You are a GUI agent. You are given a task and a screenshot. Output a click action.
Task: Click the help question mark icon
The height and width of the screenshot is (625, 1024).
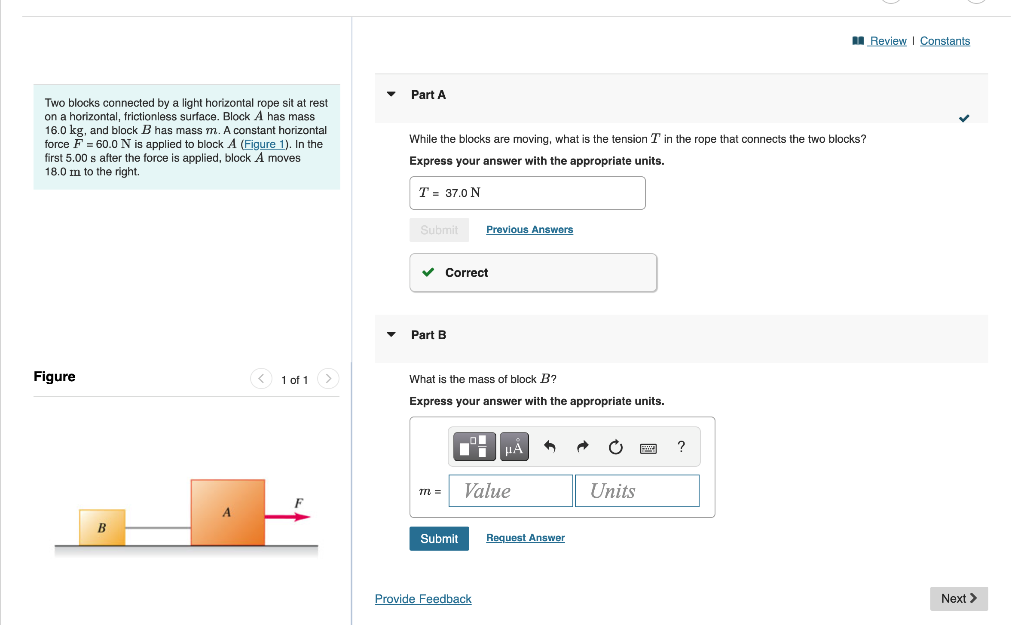tap(681, 447)
